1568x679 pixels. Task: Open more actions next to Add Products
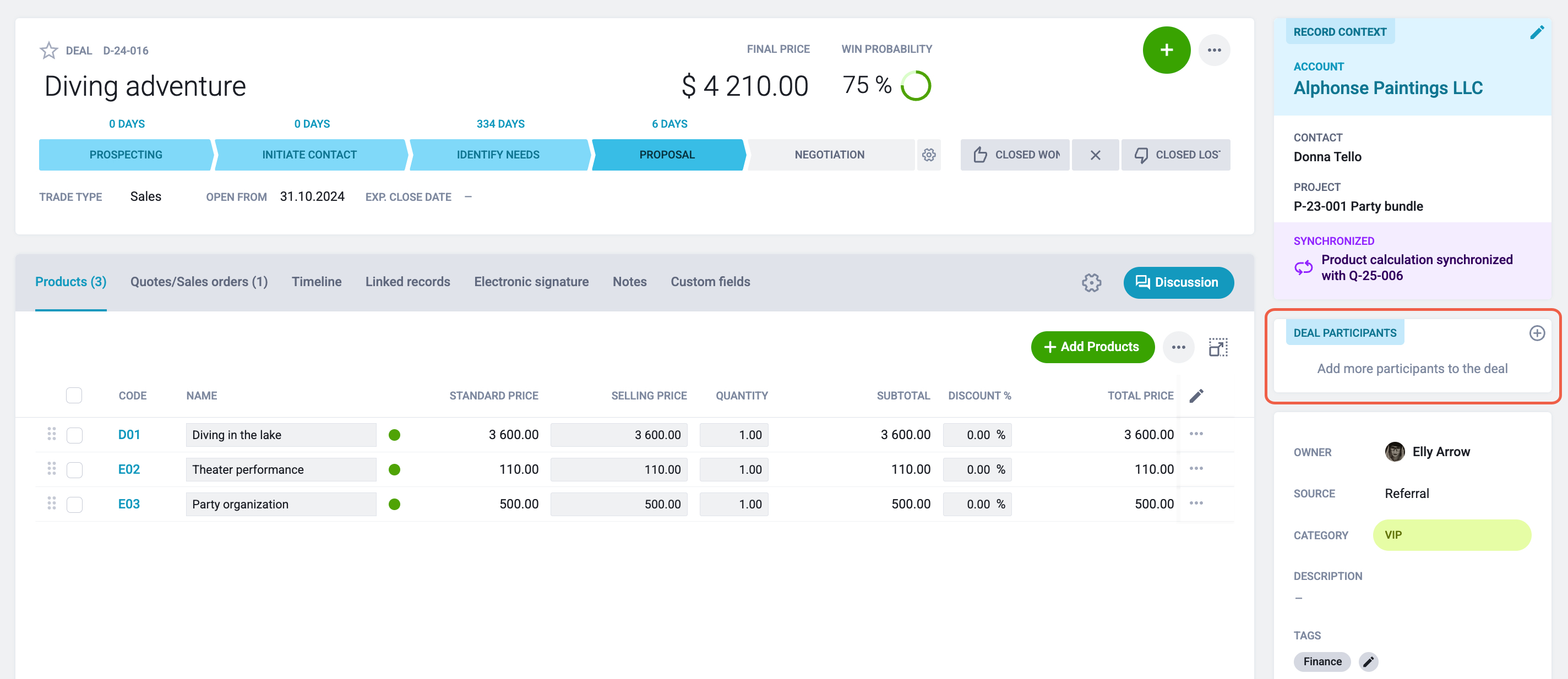[x=1178, y=347]
